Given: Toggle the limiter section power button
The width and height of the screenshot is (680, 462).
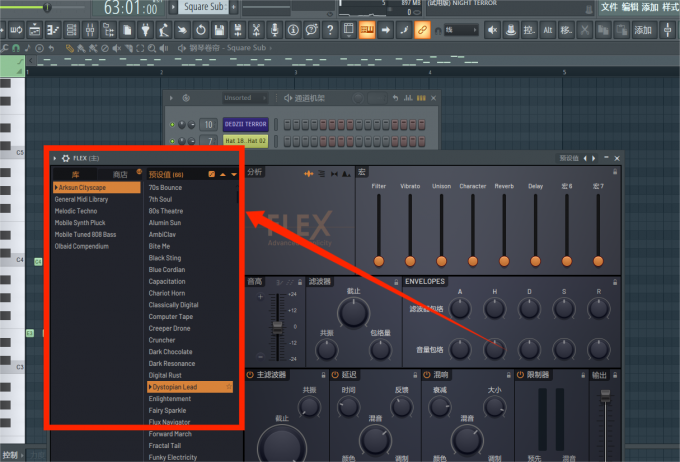Looking at the screenshot, I should [520, 375].
